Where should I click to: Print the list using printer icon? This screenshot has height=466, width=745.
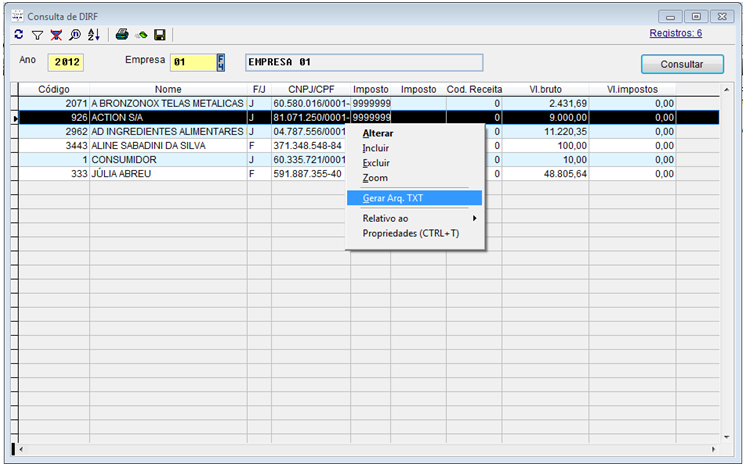[122, 35]
